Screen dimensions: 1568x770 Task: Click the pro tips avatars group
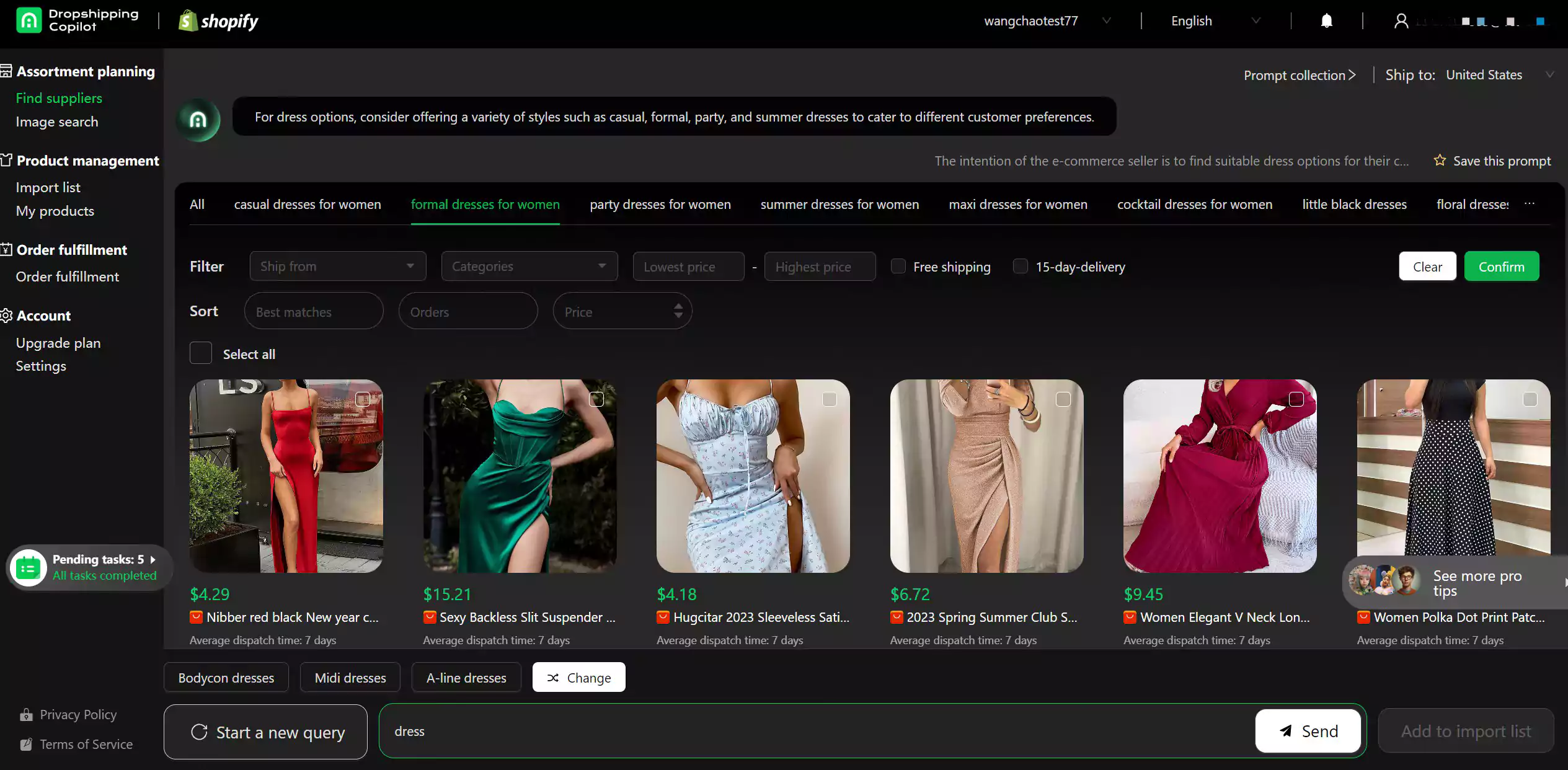click(1384, 581)
